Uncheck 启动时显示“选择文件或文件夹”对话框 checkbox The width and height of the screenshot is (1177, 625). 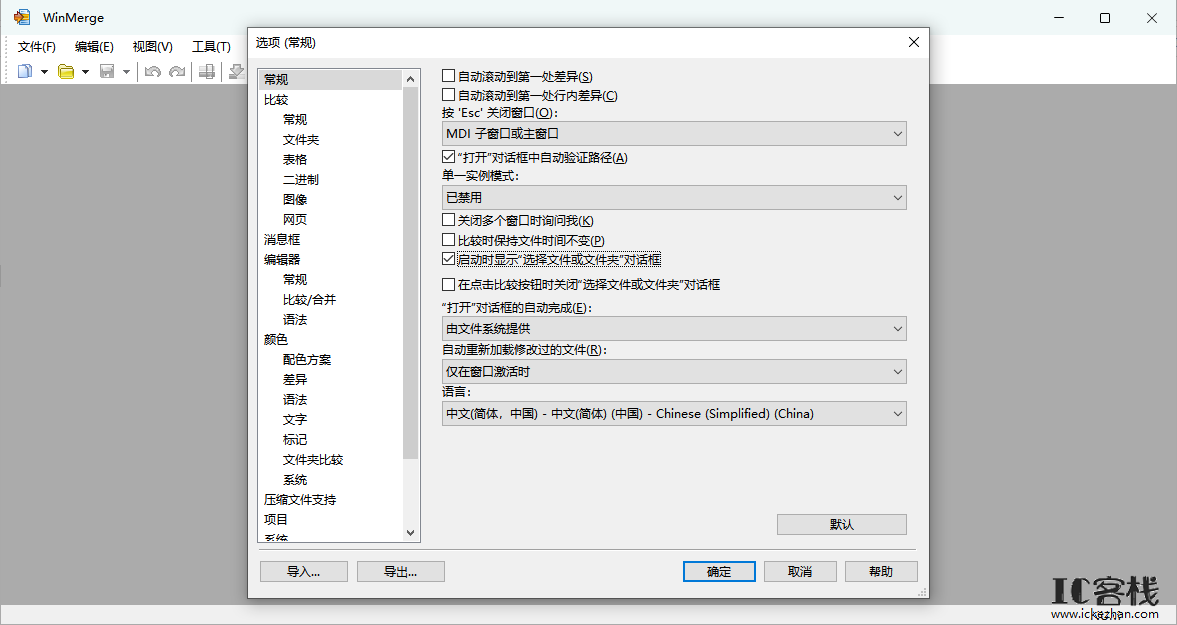tap(448, 260)
